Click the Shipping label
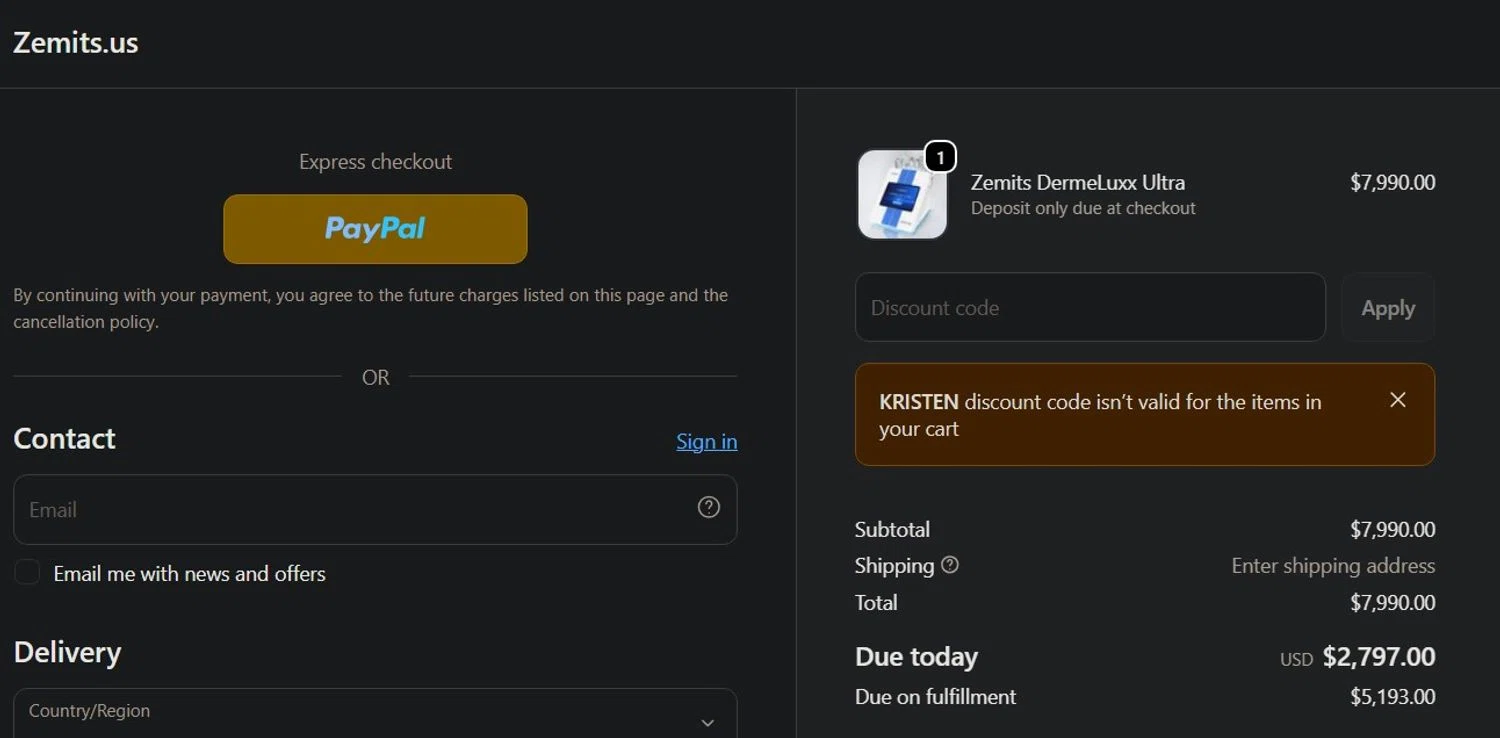 pyautogui.click(x=894, y=566)
